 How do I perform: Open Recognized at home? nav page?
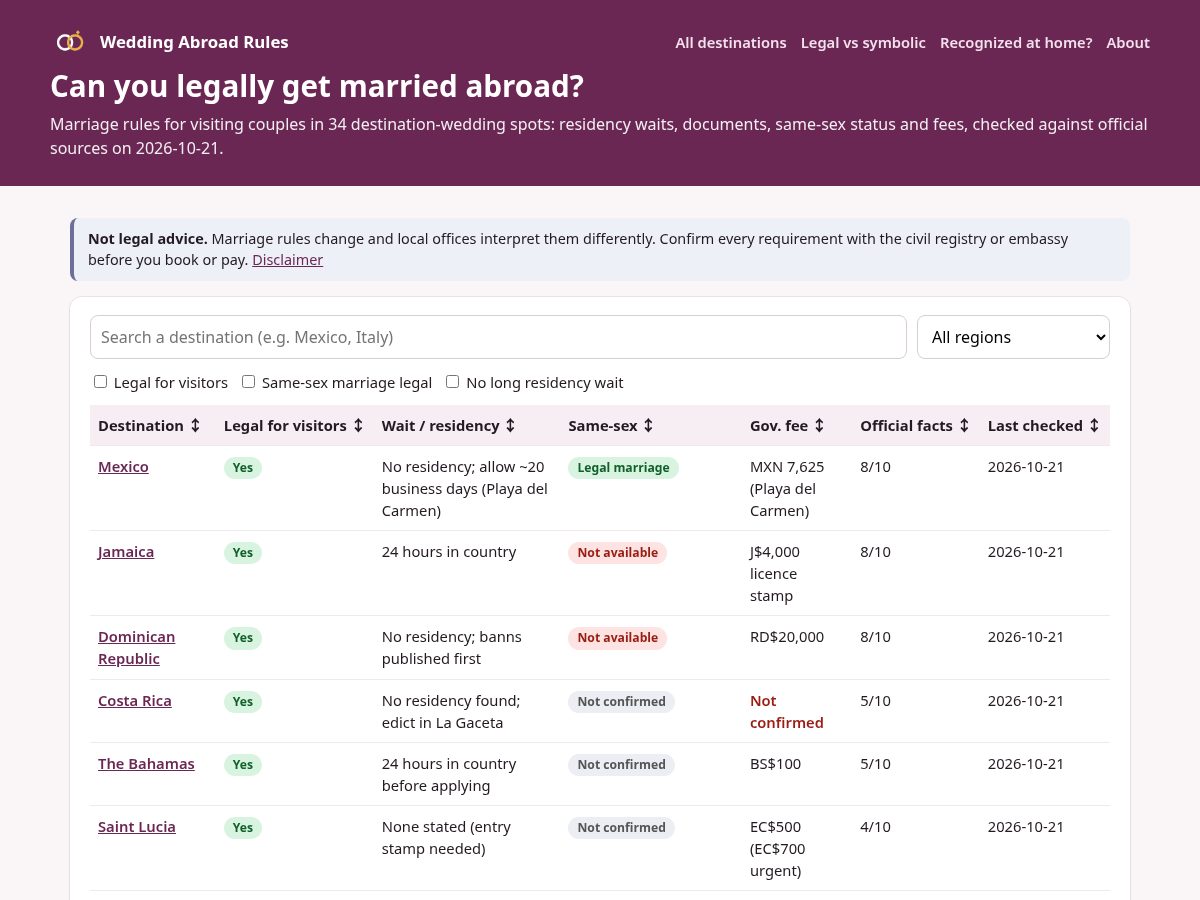coord(1016,43)
